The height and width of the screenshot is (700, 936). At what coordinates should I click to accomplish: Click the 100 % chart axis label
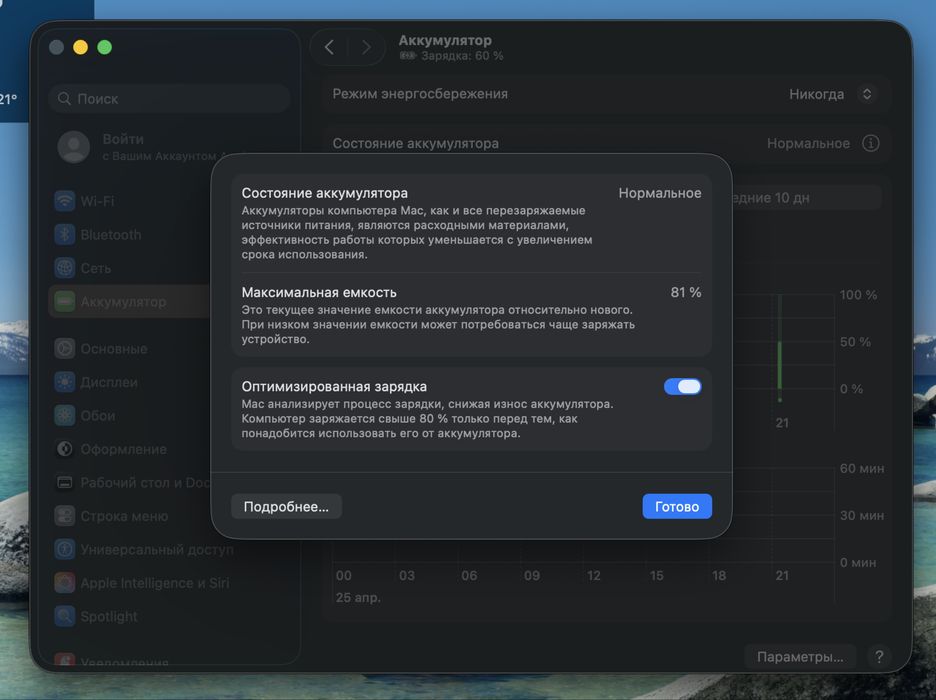click(858, 295)
